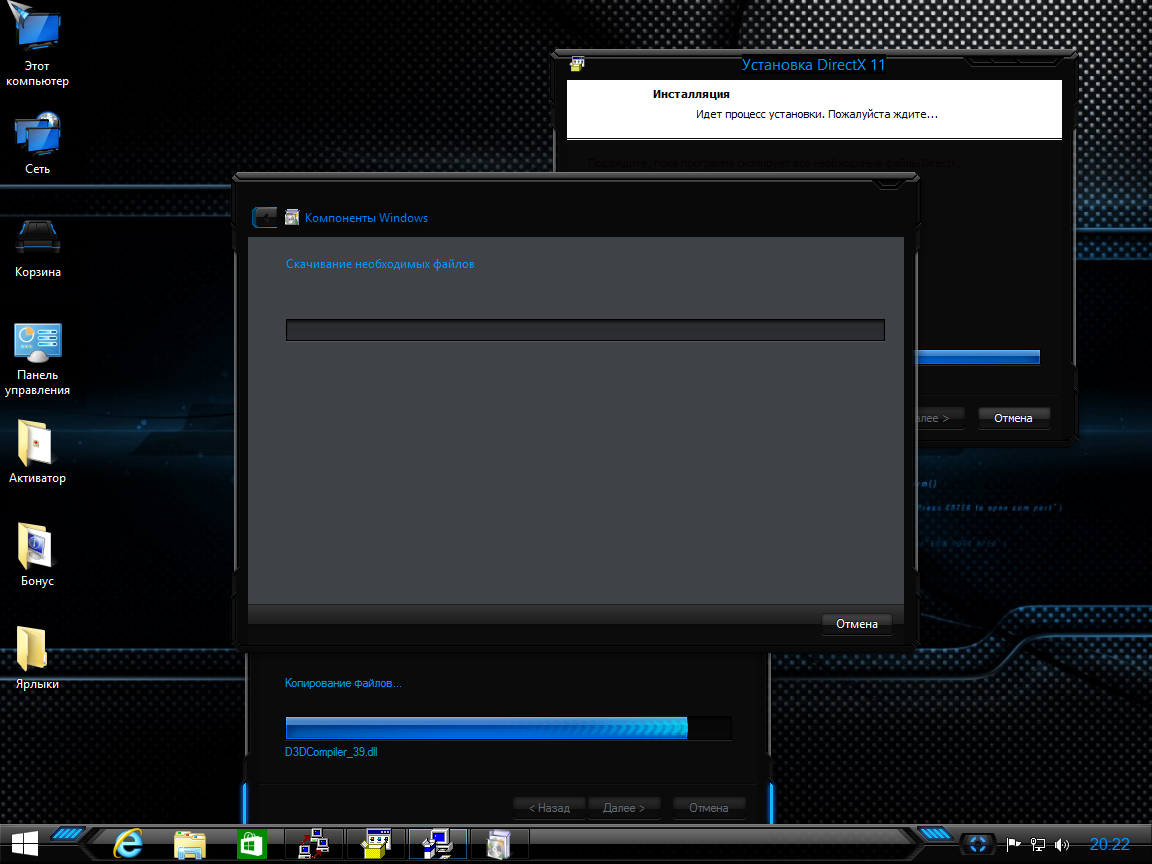Click Копирование файлов... status text

[343, 683]
